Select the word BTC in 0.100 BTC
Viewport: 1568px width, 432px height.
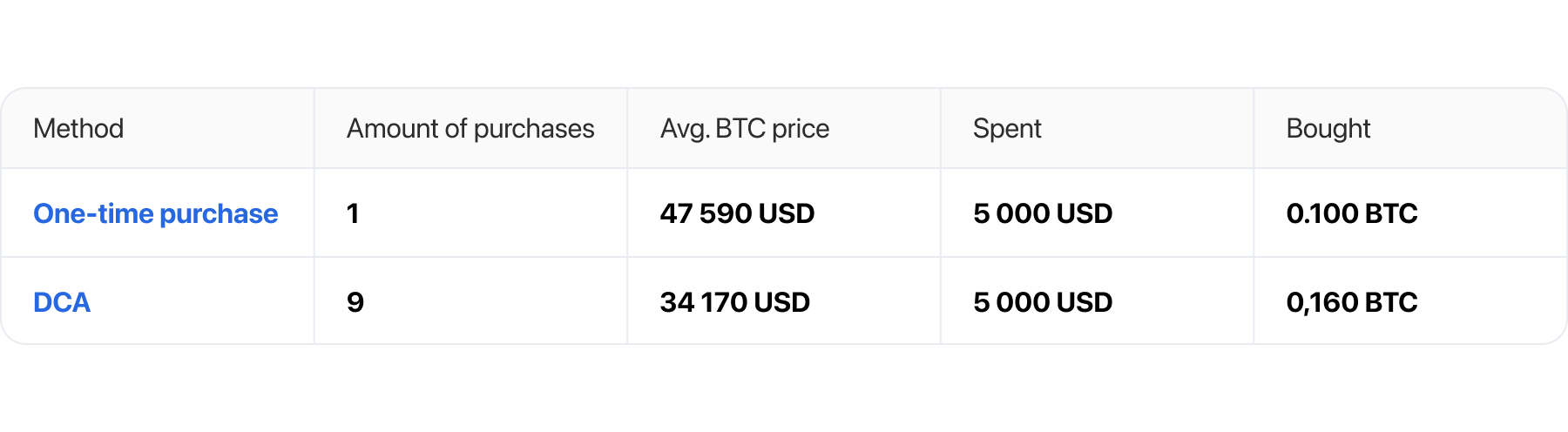coord(1391,213)
